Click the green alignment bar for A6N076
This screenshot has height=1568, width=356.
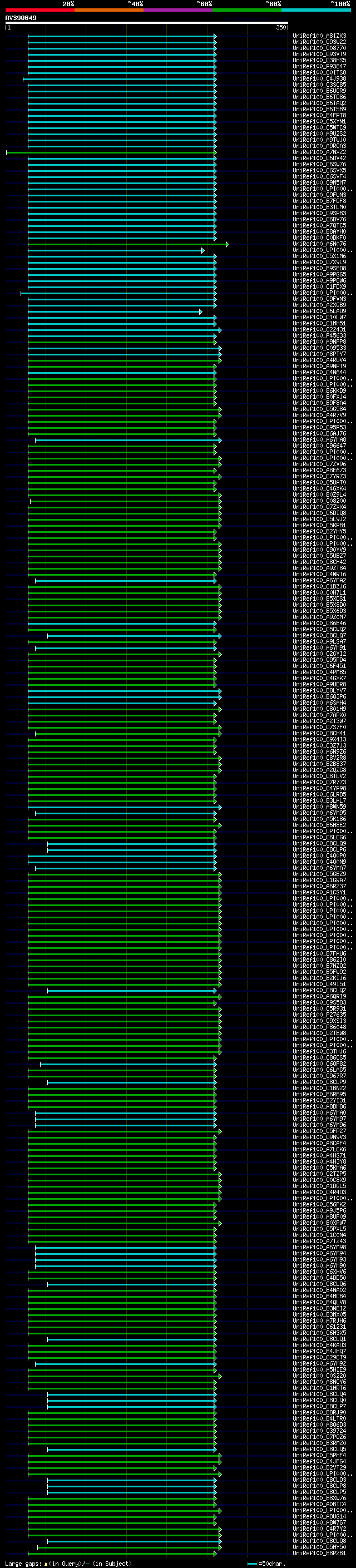tap(128, 244)
